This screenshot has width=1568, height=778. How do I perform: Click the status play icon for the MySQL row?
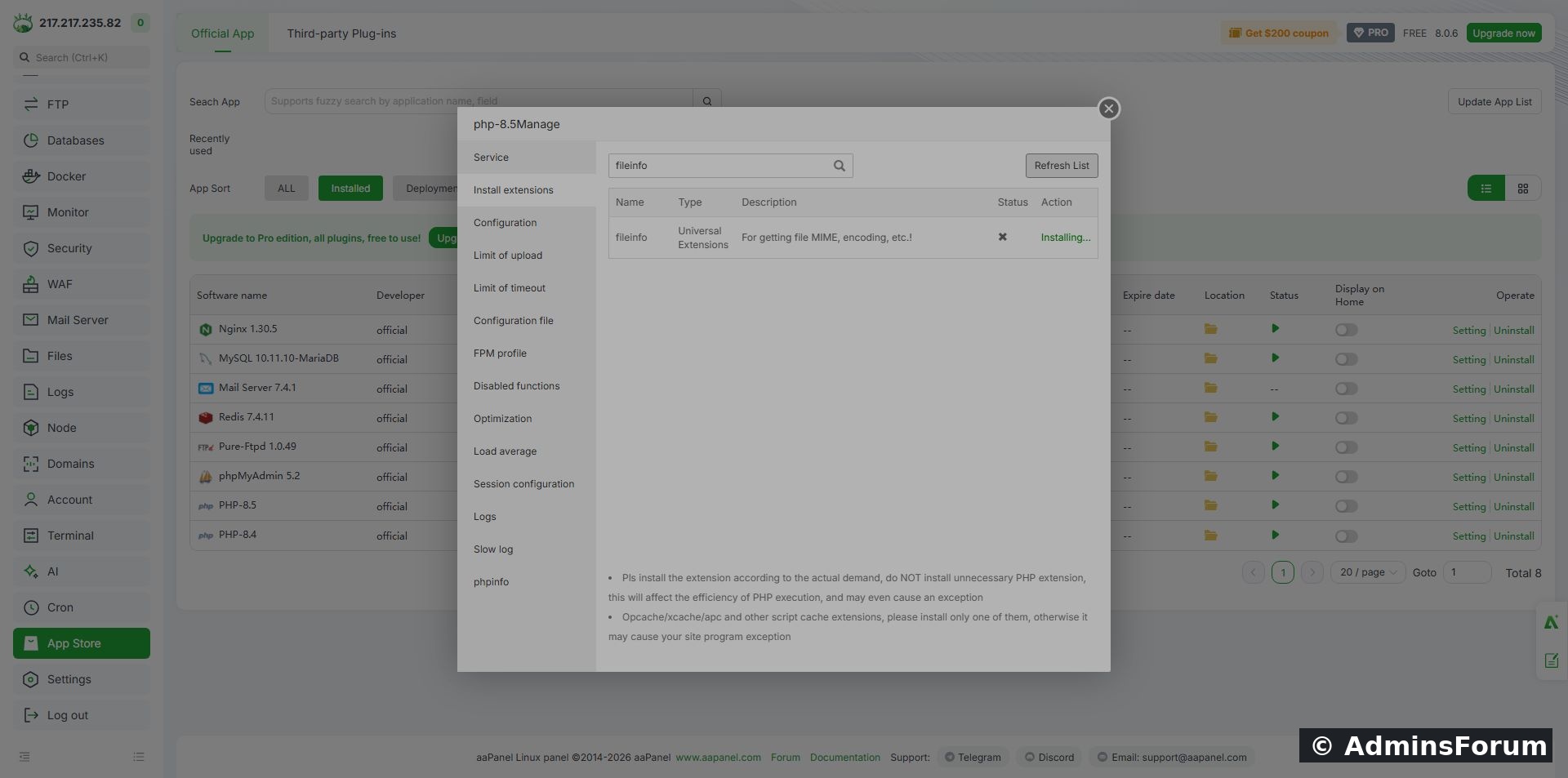point(1275,358)
